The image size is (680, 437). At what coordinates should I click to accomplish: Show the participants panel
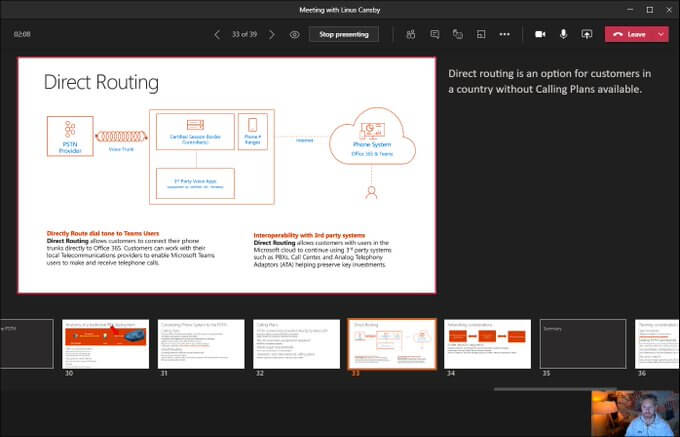[x=411, y=34]
